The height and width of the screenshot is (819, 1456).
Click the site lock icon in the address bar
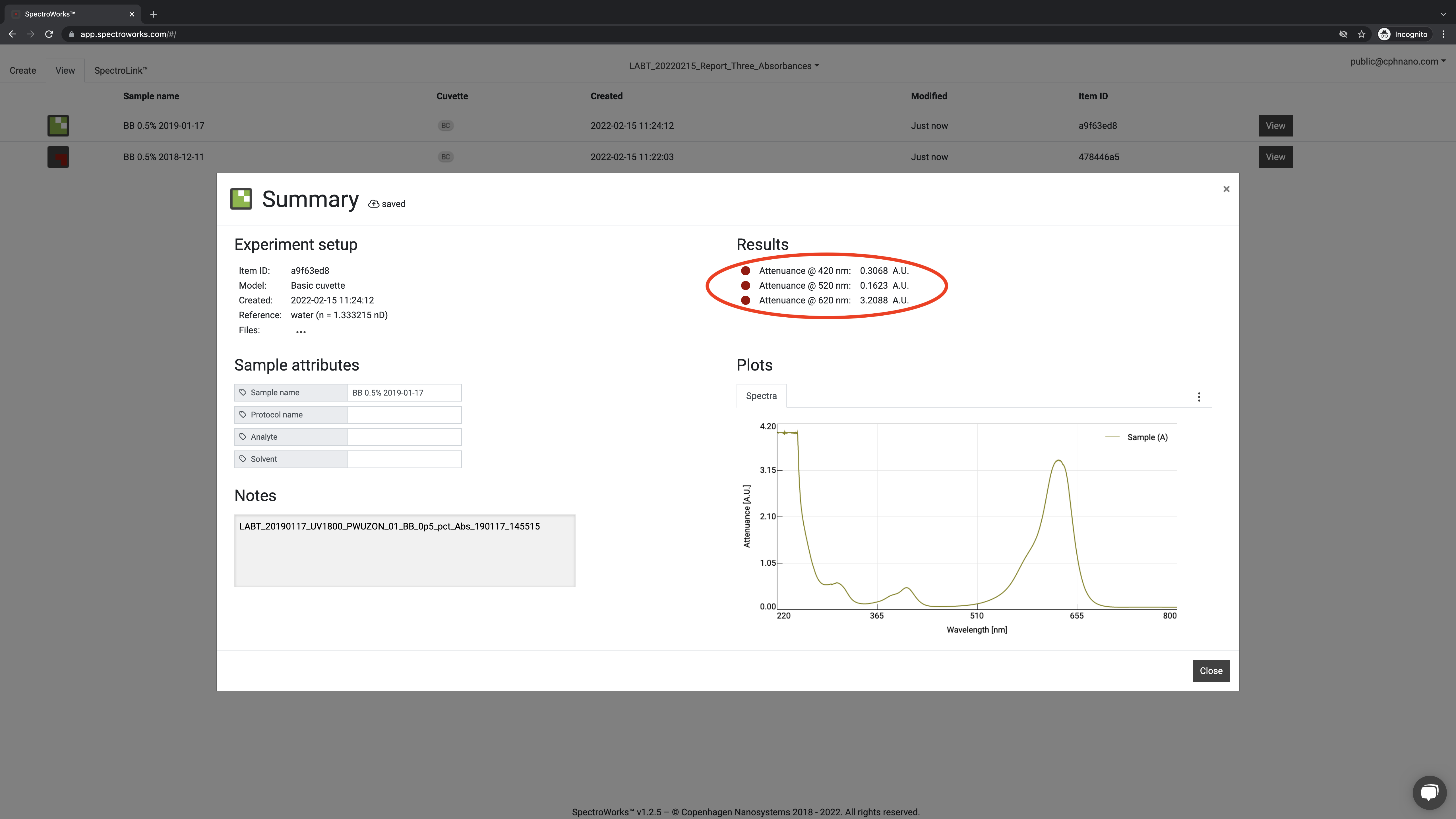click(x=71, y=34)
